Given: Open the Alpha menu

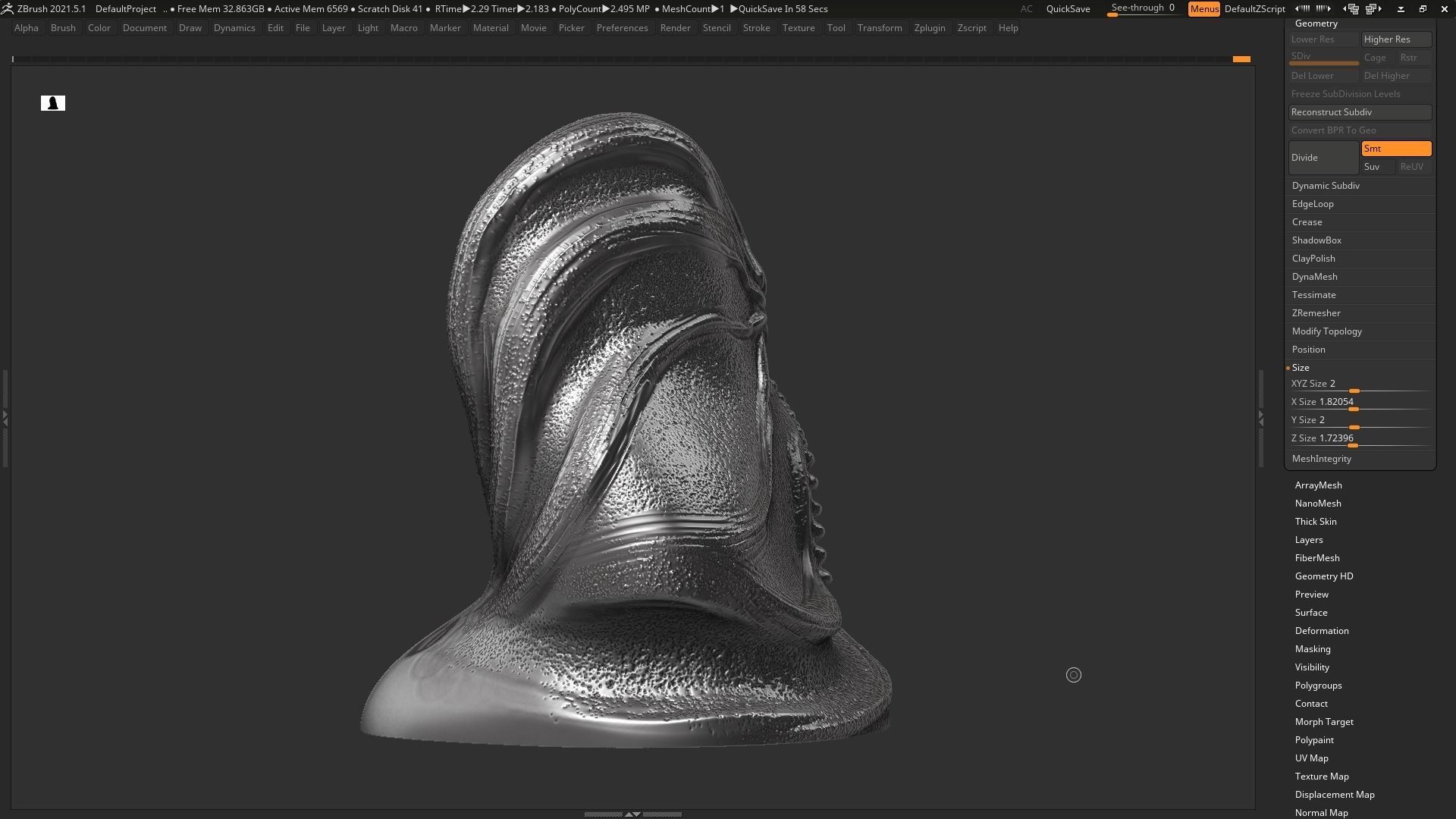Looking at the screenshot, I should tap(26, 28).
